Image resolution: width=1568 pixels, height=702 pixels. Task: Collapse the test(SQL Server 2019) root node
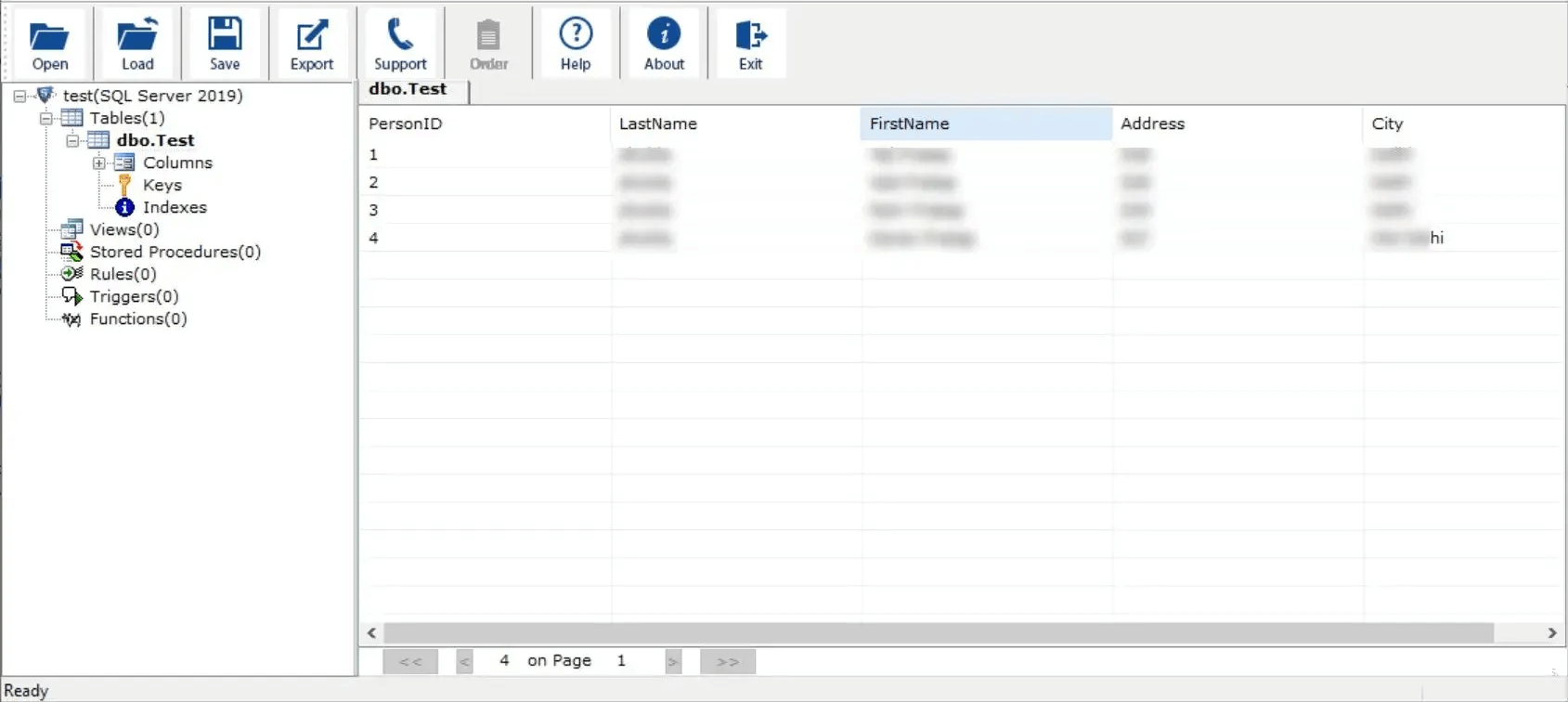tap(19, 96)
